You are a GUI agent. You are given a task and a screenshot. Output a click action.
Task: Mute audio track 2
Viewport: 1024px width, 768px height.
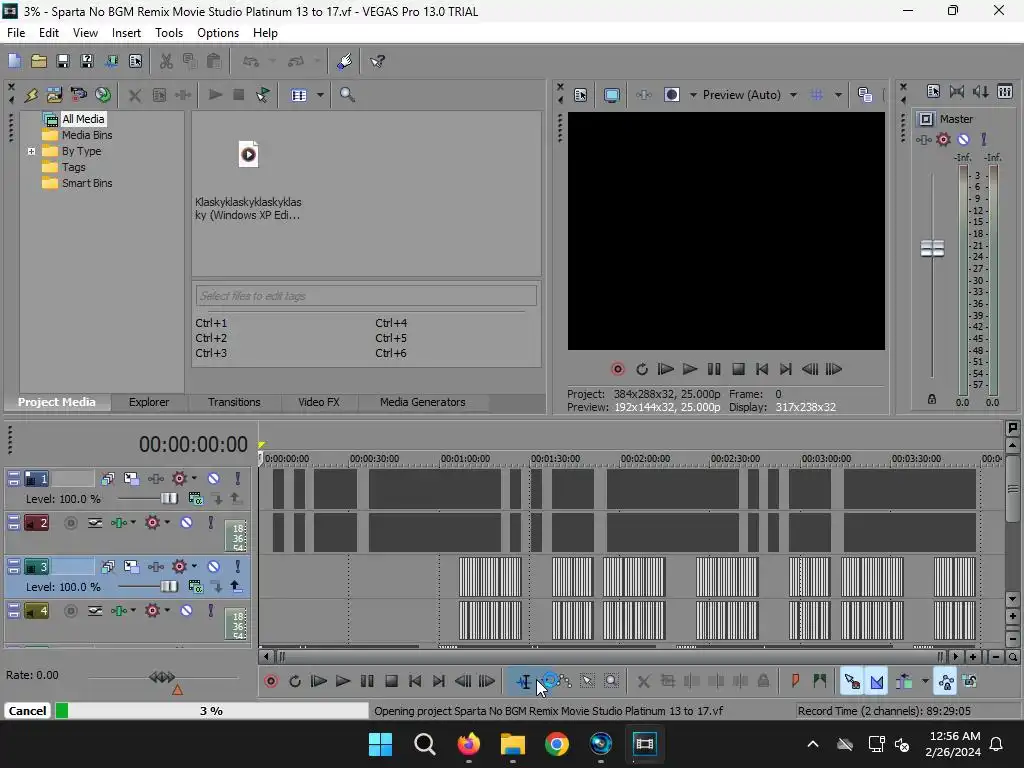click(x=186, y=522)
